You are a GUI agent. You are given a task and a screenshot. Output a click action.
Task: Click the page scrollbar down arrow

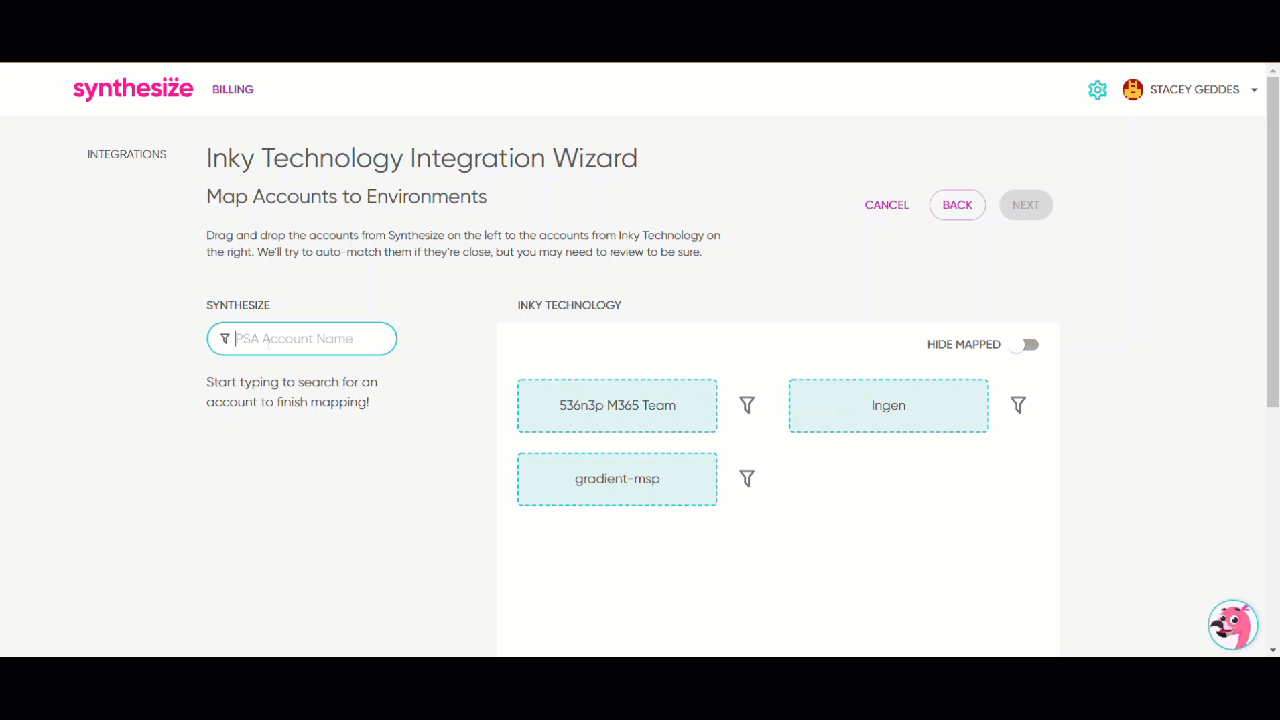point(1272,649)
